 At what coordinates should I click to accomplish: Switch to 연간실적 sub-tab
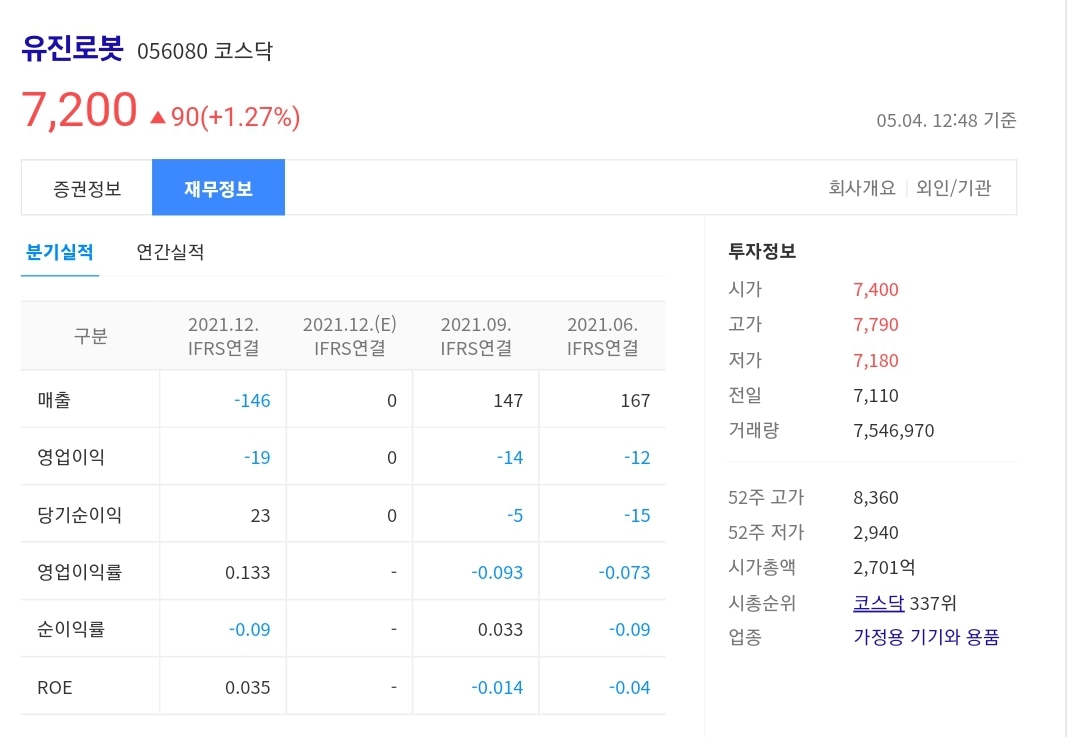[170, 252]
